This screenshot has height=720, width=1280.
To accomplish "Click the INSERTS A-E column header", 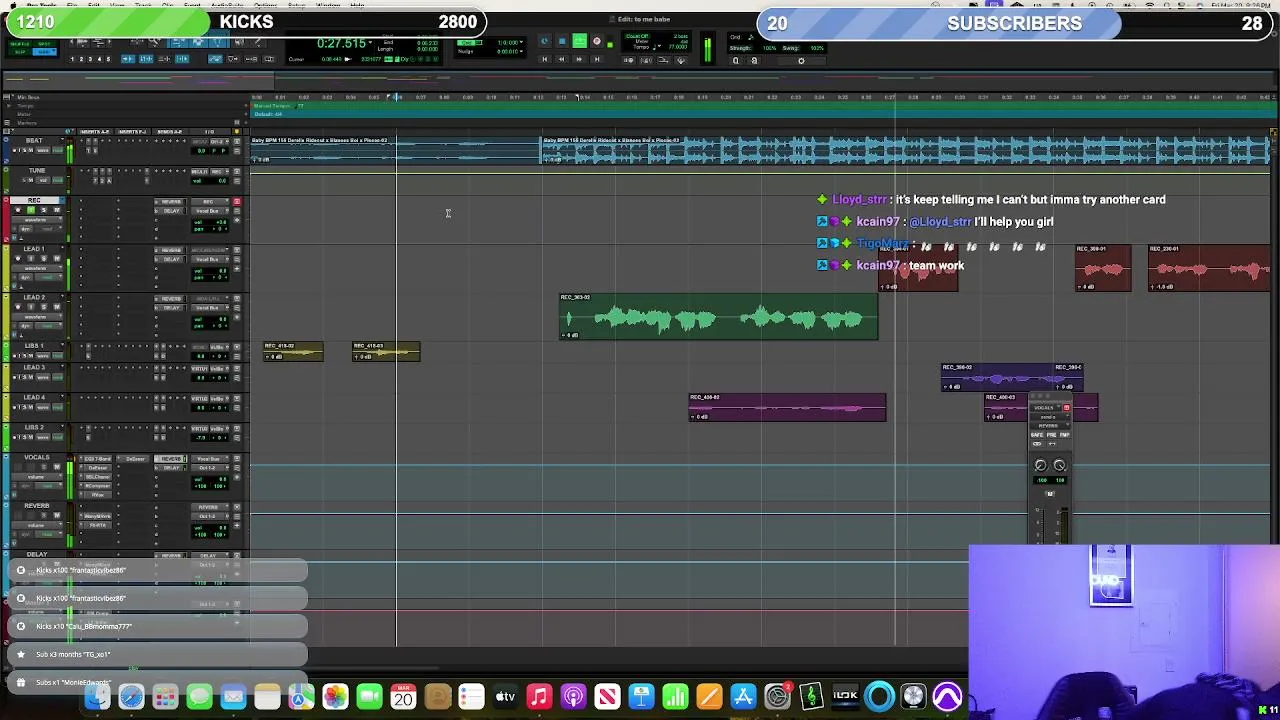I will pos(94,132).
